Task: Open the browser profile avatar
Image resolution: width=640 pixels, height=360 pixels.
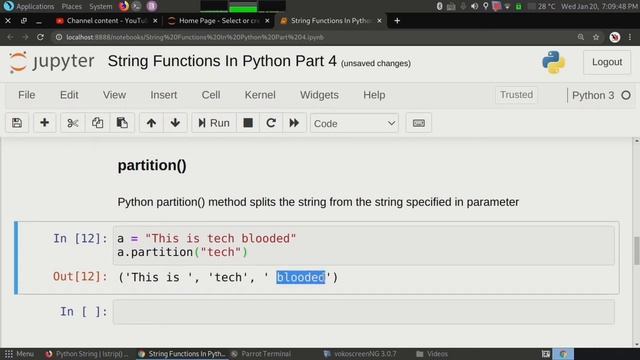Action: pos(615,37)
